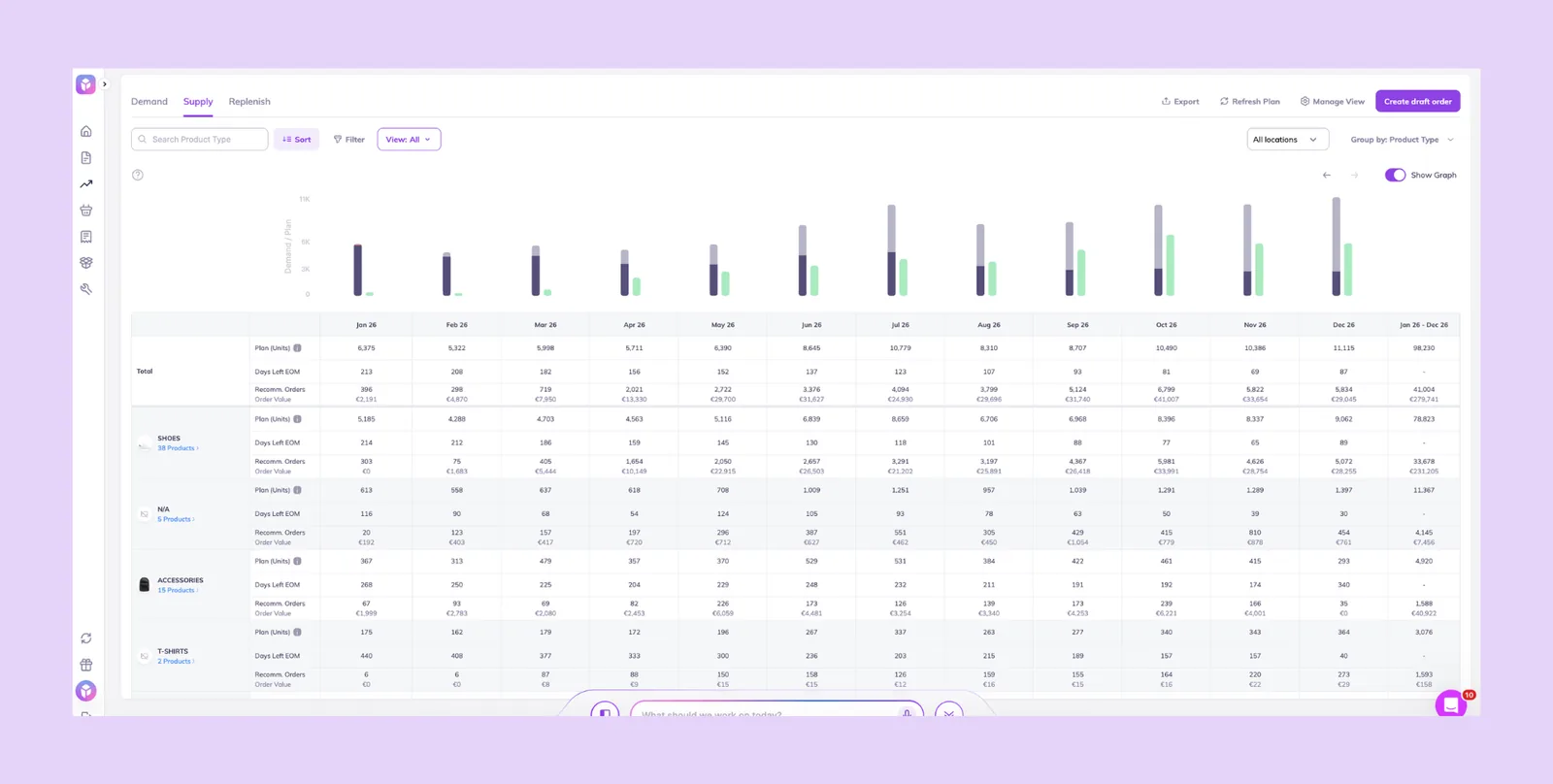The height and width of the screenshot is (784, 1553).
Task: Open the All locations dropdown
Action: [1287, 140]
